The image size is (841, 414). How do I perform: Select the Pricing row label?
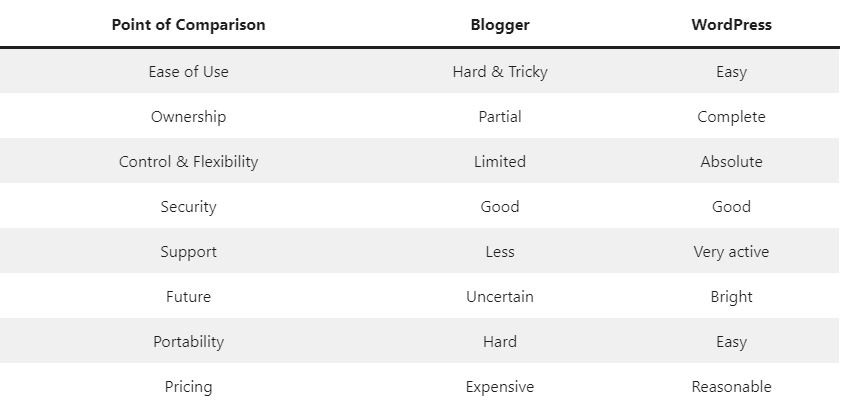coord(188,387)
